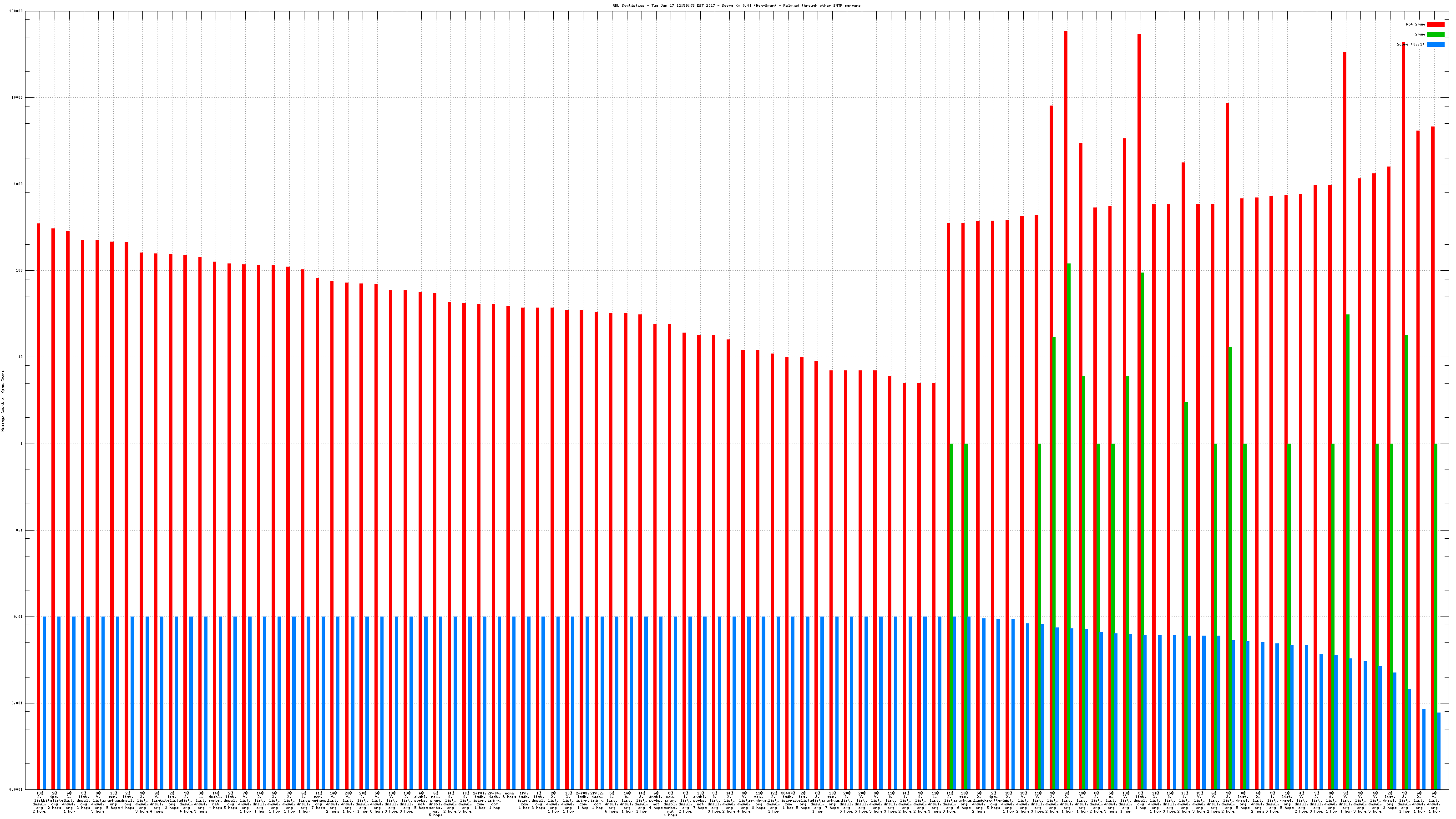Click the 0.01 y-axis tick label
Image resolution: width=1456 pixels, height=819 pixels.
19,617
